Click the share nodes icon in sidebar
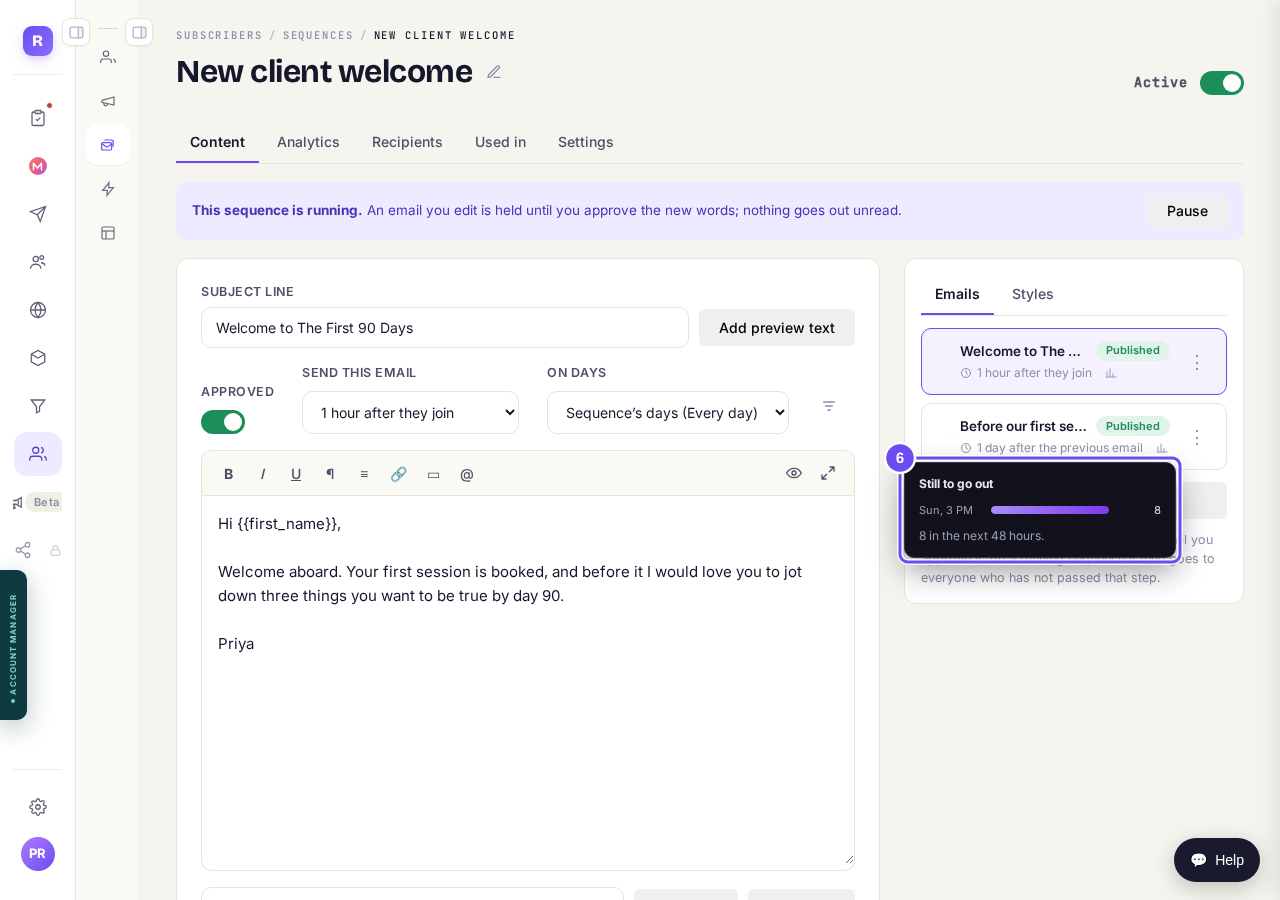Image resolution: width=1280 pixels, height=900 pixels. pos(23,550)
